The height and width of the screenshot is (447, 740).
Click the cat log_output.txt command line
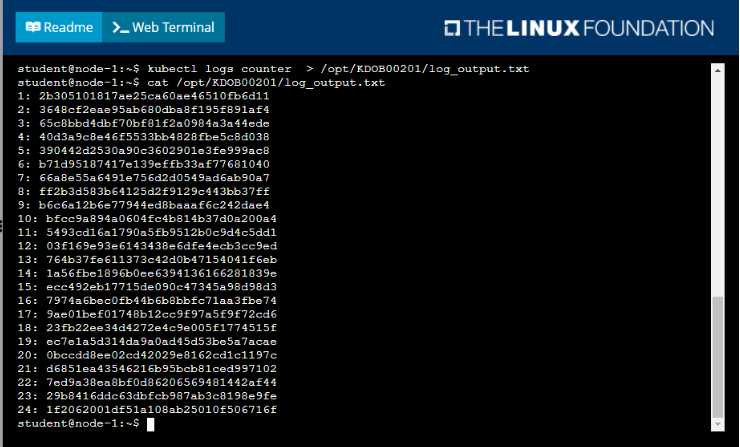pos(201,83)
